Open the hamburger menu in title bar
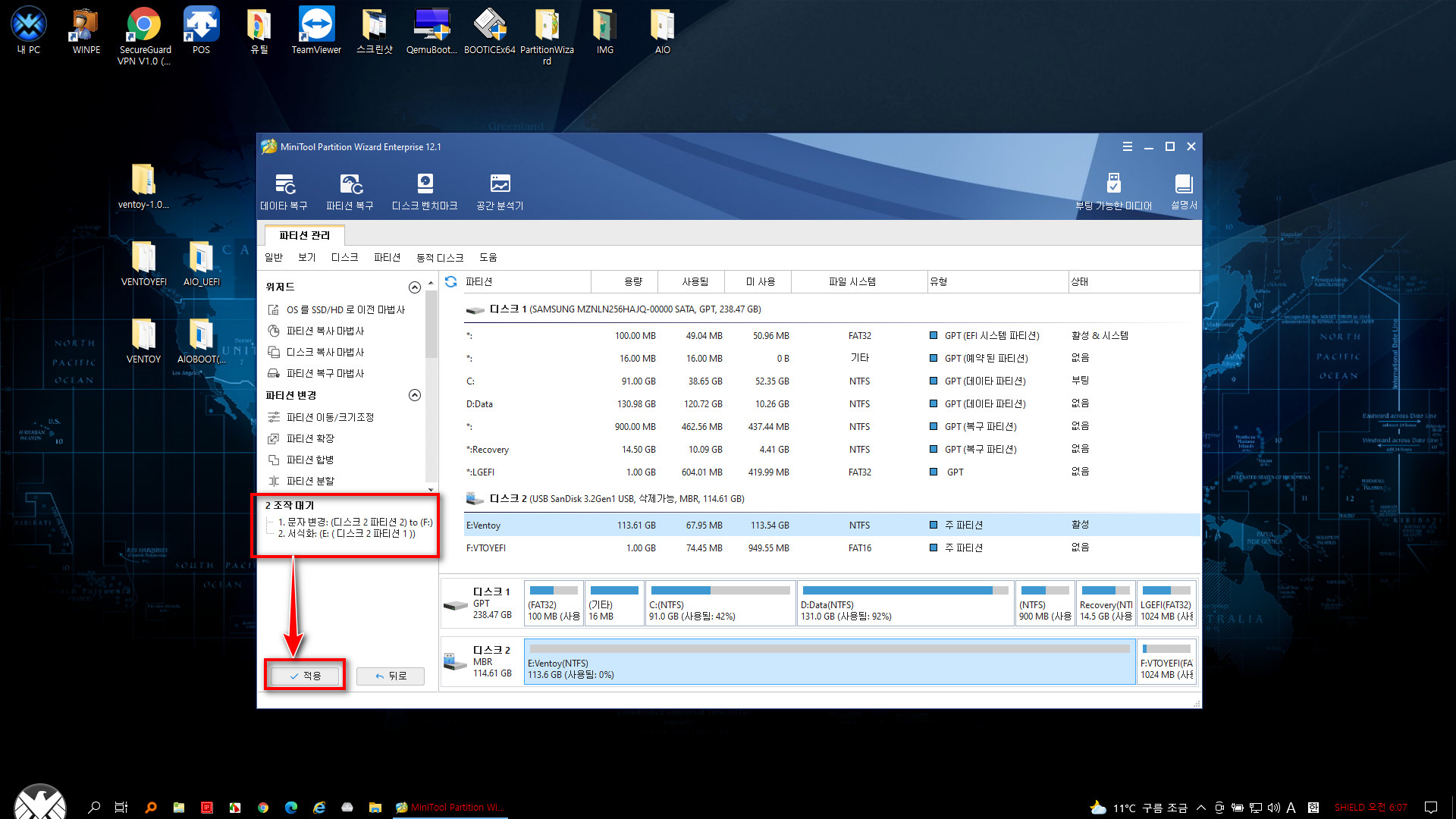 (1128, 147)
